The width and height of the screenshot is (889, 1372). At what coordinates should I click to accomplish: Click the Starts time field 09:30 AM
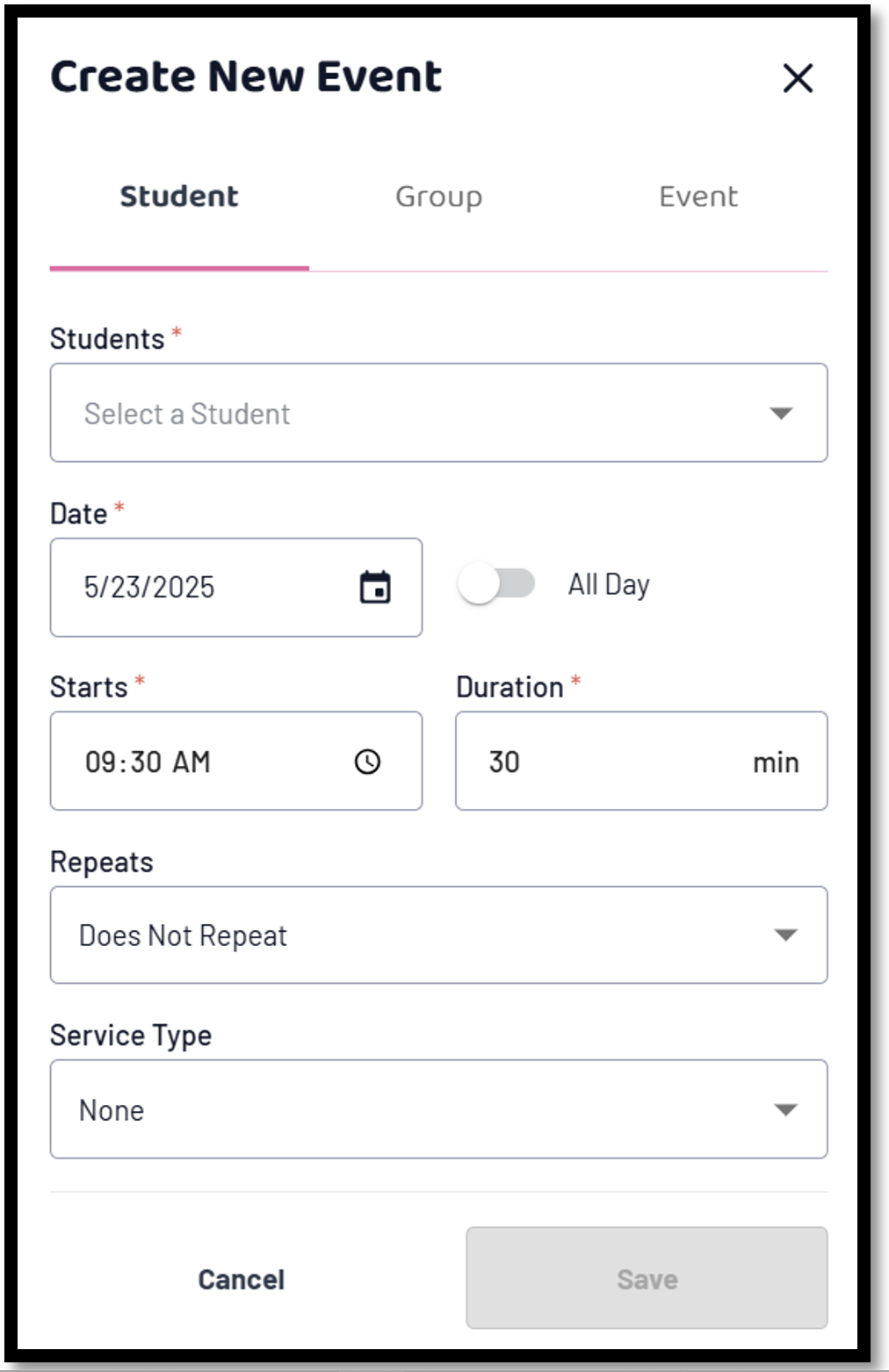tap(236, 762)
